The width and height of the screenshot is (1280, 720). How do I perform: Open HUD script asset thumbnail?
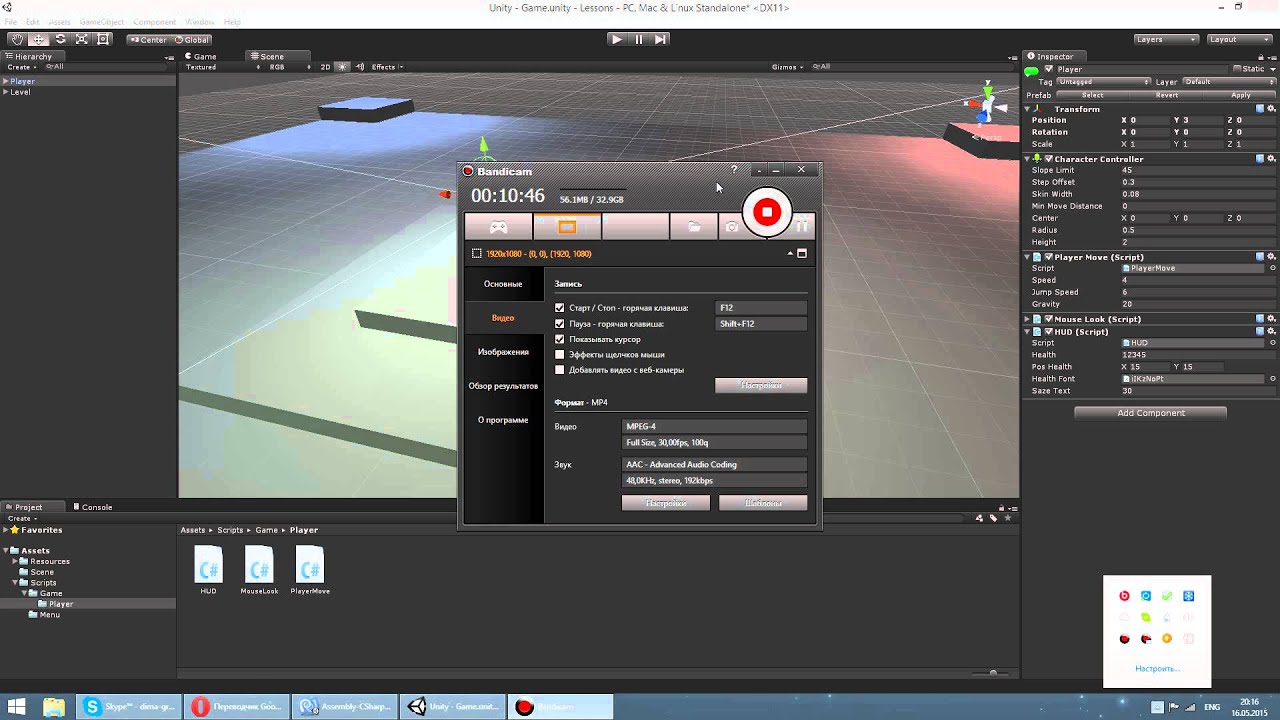coord(208,565)
